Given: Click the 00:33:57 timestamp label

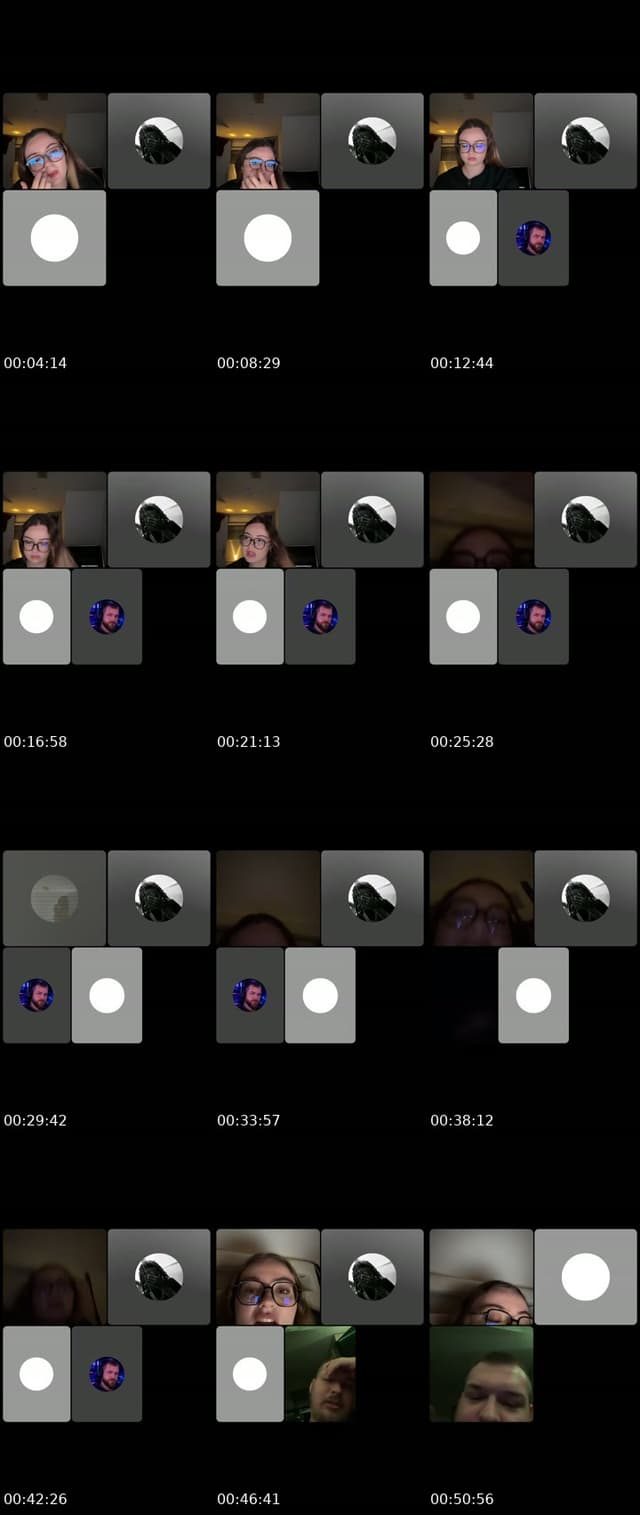Looking at the screenshot, I should pos(248,1120).
